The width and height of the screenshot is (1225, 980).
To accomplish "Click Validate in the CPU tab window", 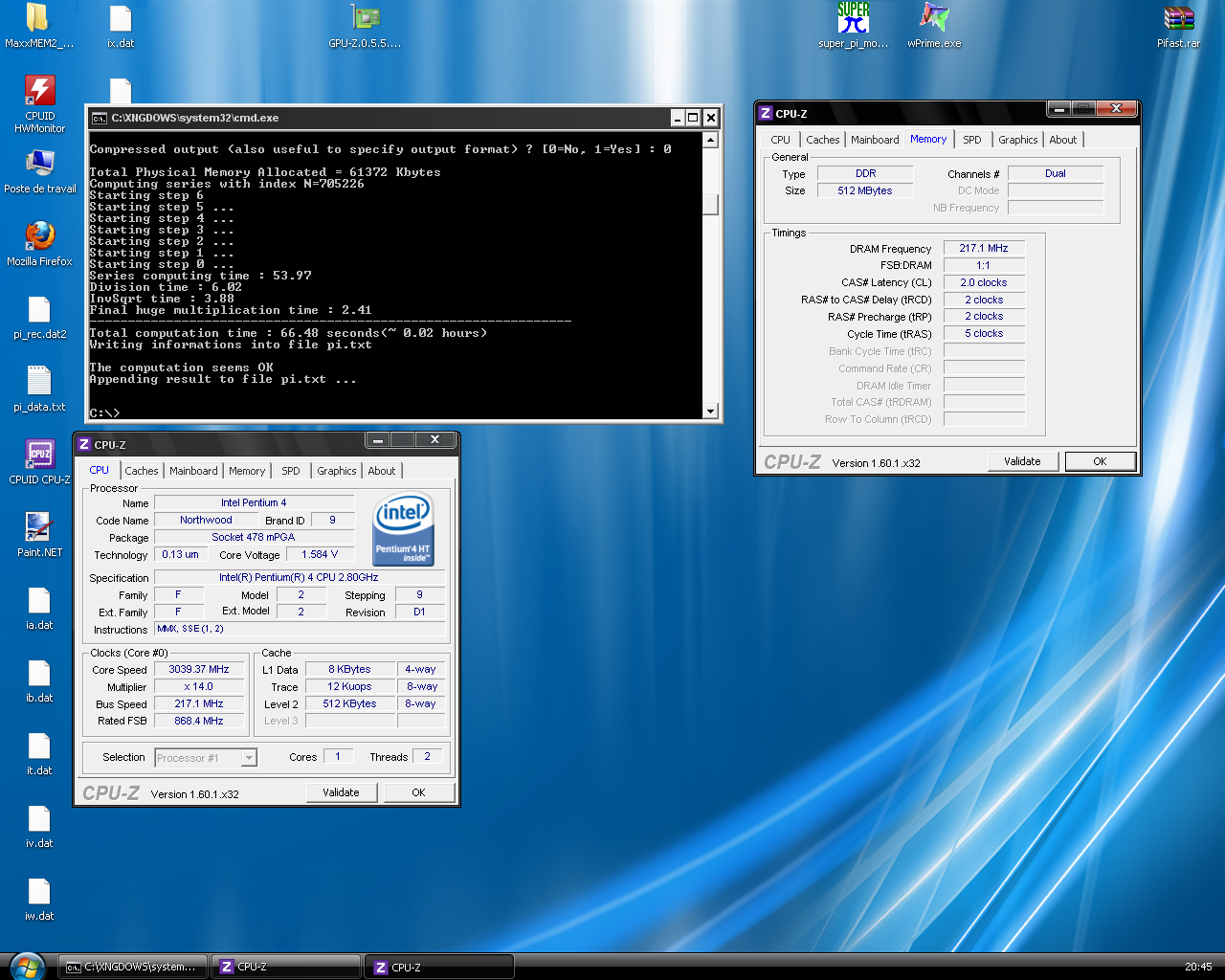I will (341, 792).
